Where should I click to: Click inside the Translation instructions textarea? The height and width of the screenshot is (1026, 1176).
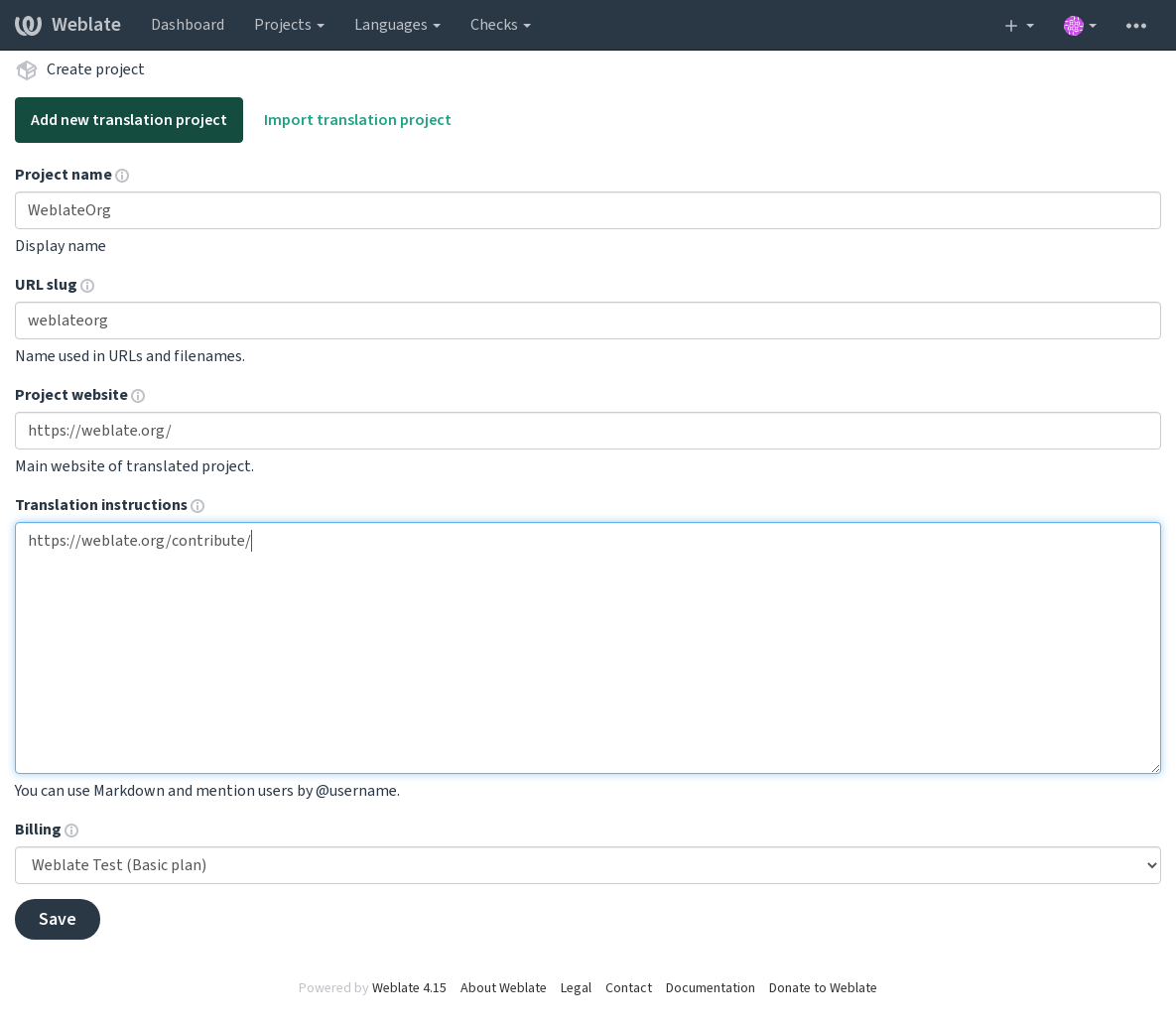[588, 648]
